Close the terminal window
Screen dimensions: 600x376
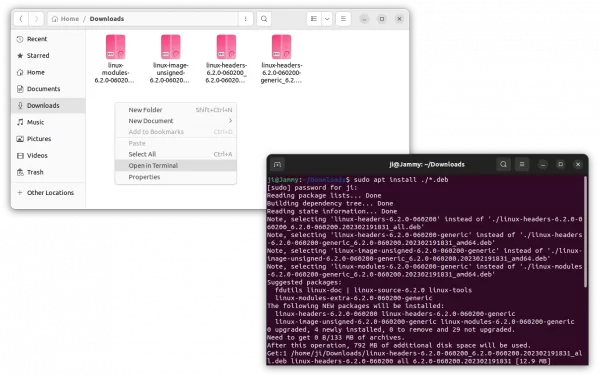pos(578,164)
